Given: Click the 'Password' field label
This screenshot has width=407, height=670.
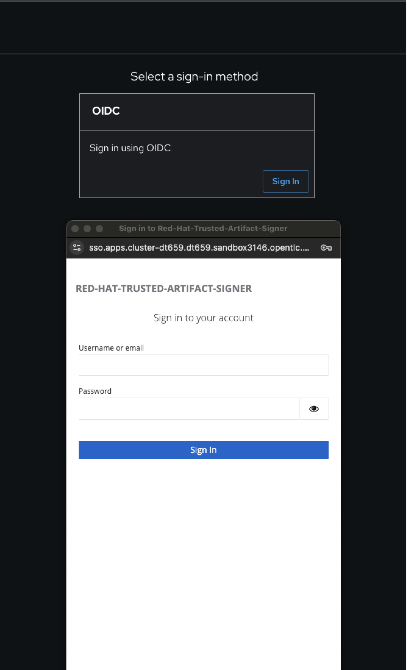Looking at the screenshot, I should tap(95, 391).
